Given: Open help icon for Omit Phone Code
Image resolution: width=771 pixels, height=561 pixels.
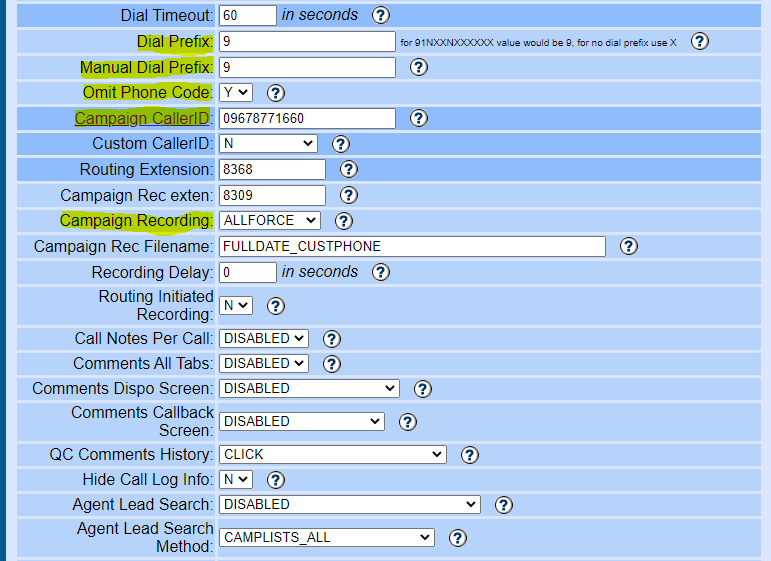Looking at the screenshot, I should pyautogui.click(x=275, y=93).
